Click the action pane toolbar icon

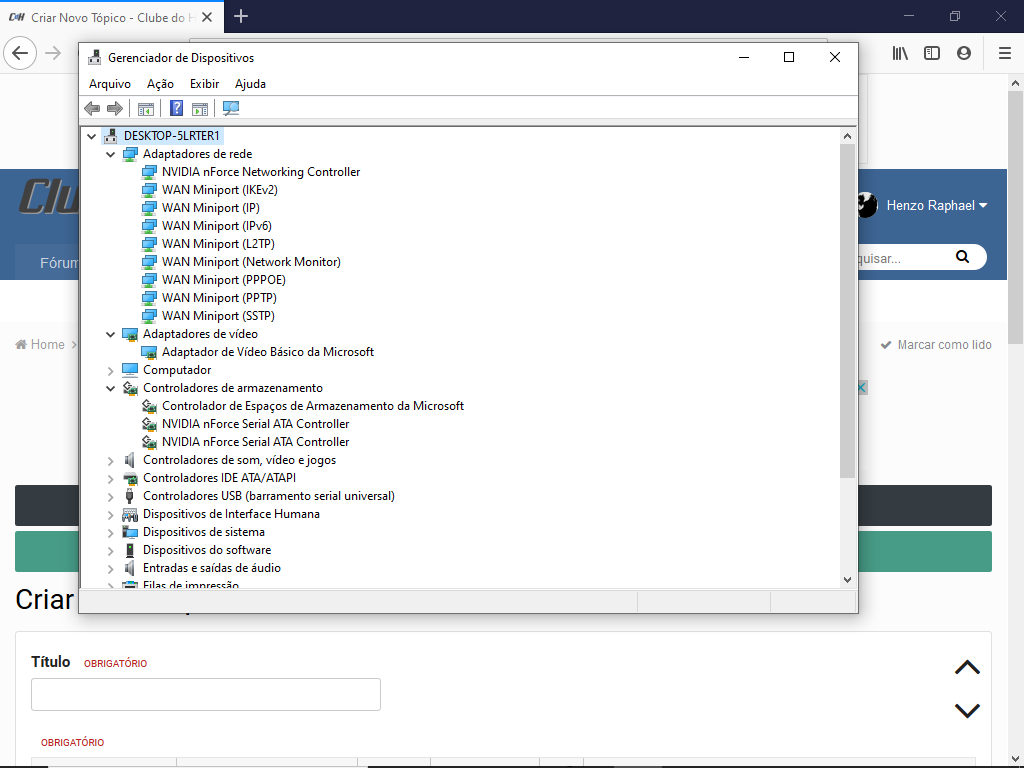(200, 108)
